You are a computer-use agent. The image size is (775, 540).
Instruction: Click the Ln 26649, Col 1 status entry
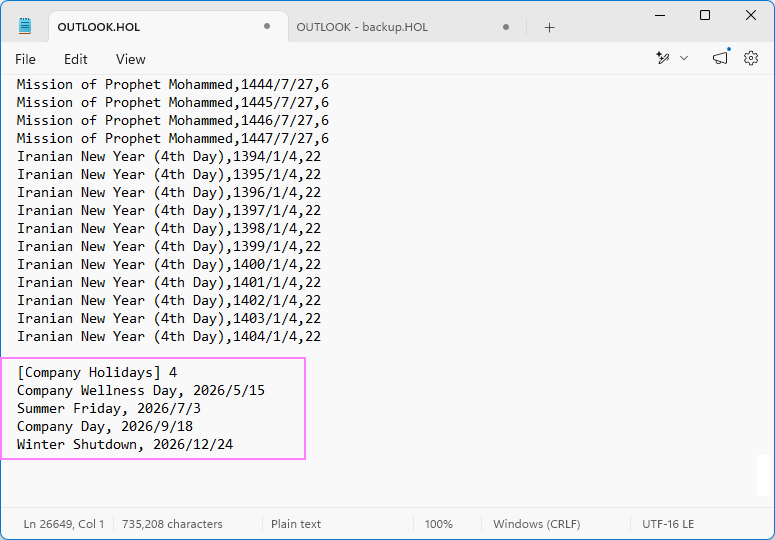(x=64, y=524)
